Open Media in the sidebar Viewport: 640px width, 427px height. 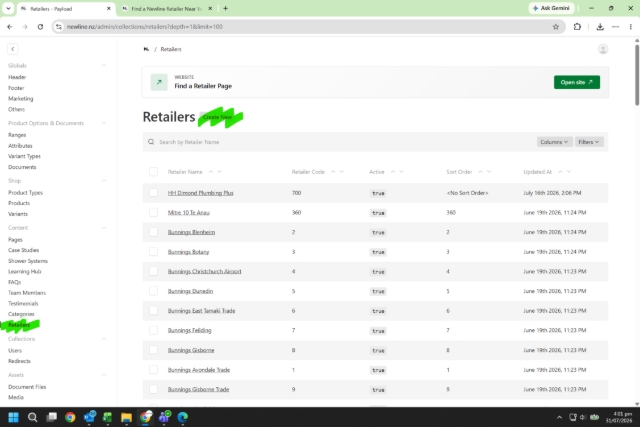pyautogui.click(x=16, y=397)
